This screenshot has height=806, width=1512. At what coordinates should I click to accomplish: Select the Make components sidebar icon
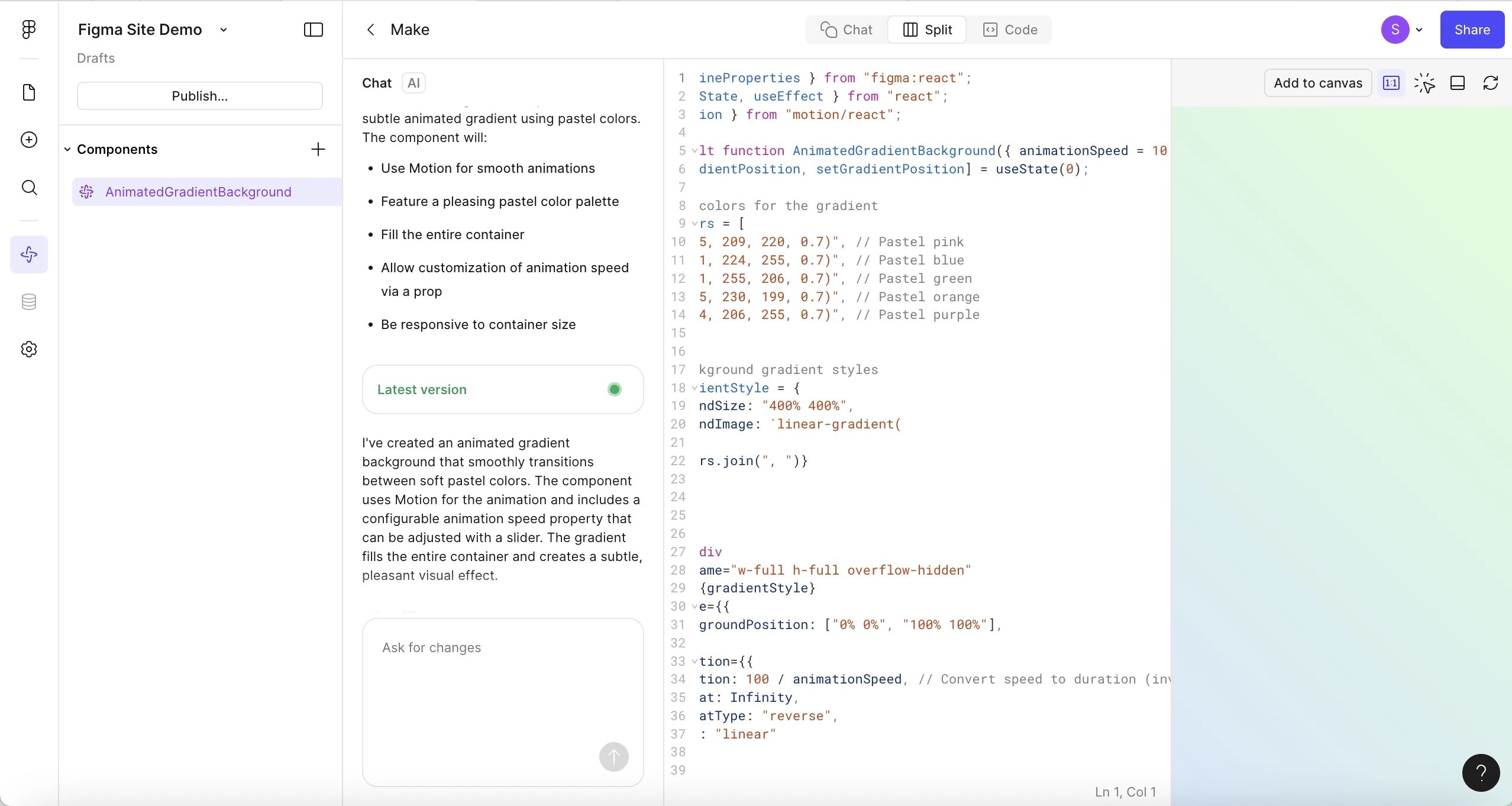[x=28, y=254]
